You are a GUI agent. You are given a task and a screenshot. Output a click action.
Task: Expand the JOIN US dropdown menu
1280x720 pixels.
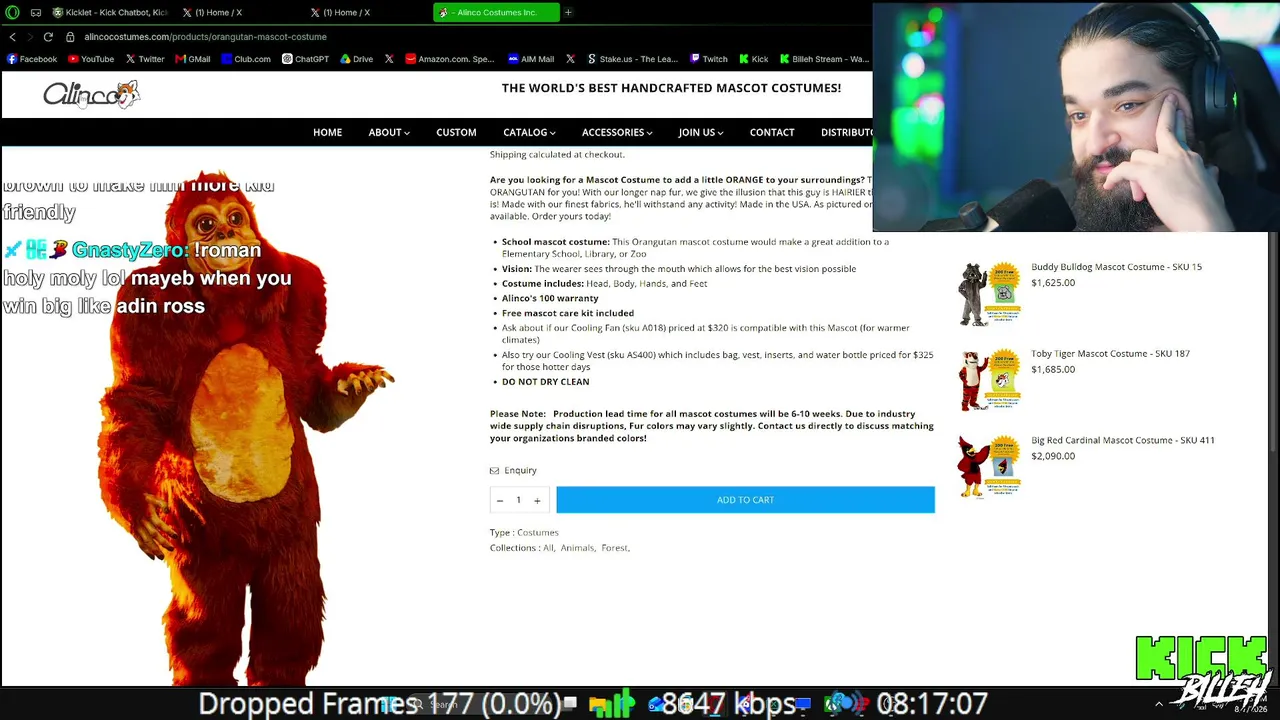coord(701,132)
